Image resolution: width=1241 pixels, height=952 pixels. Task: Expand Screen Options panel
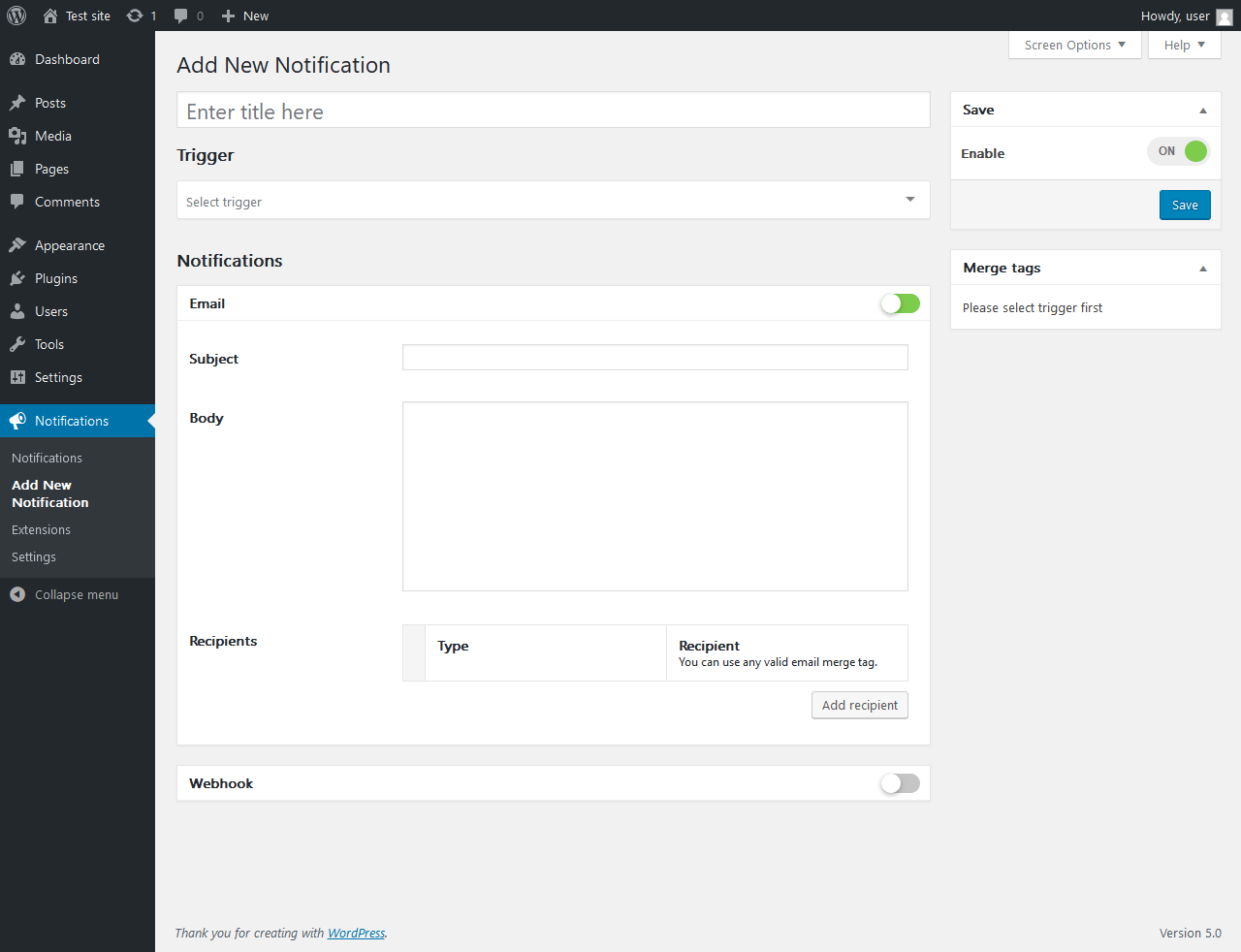pos(1074,45)
